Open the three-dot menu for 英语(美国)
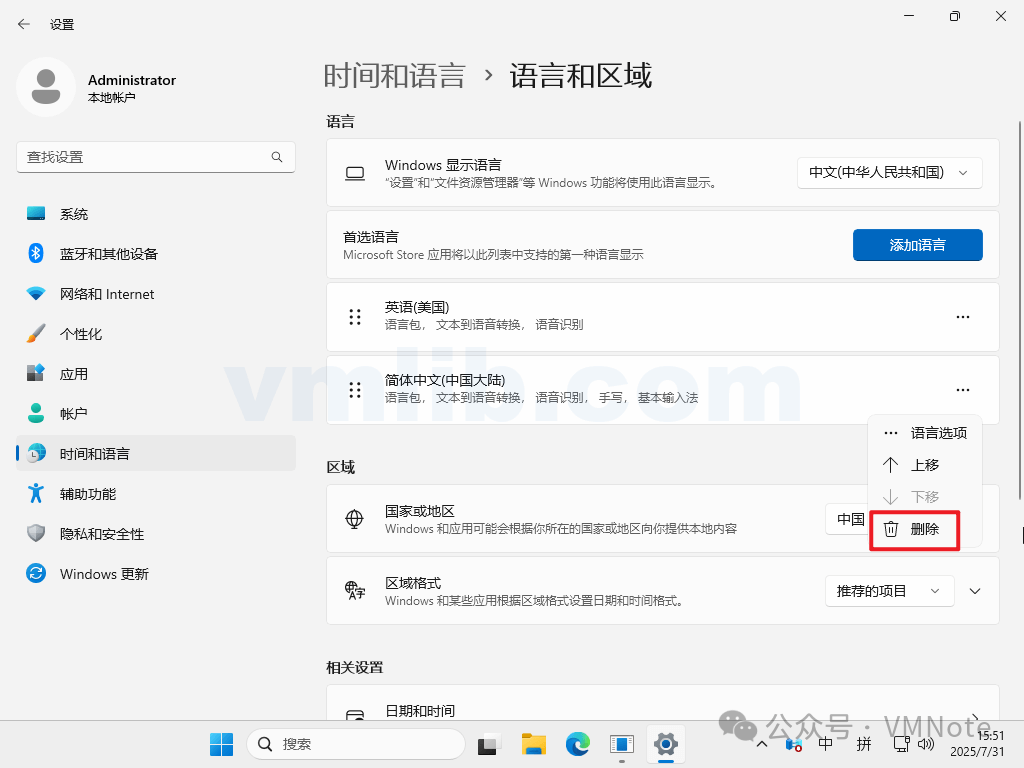 tap(962, 317)
